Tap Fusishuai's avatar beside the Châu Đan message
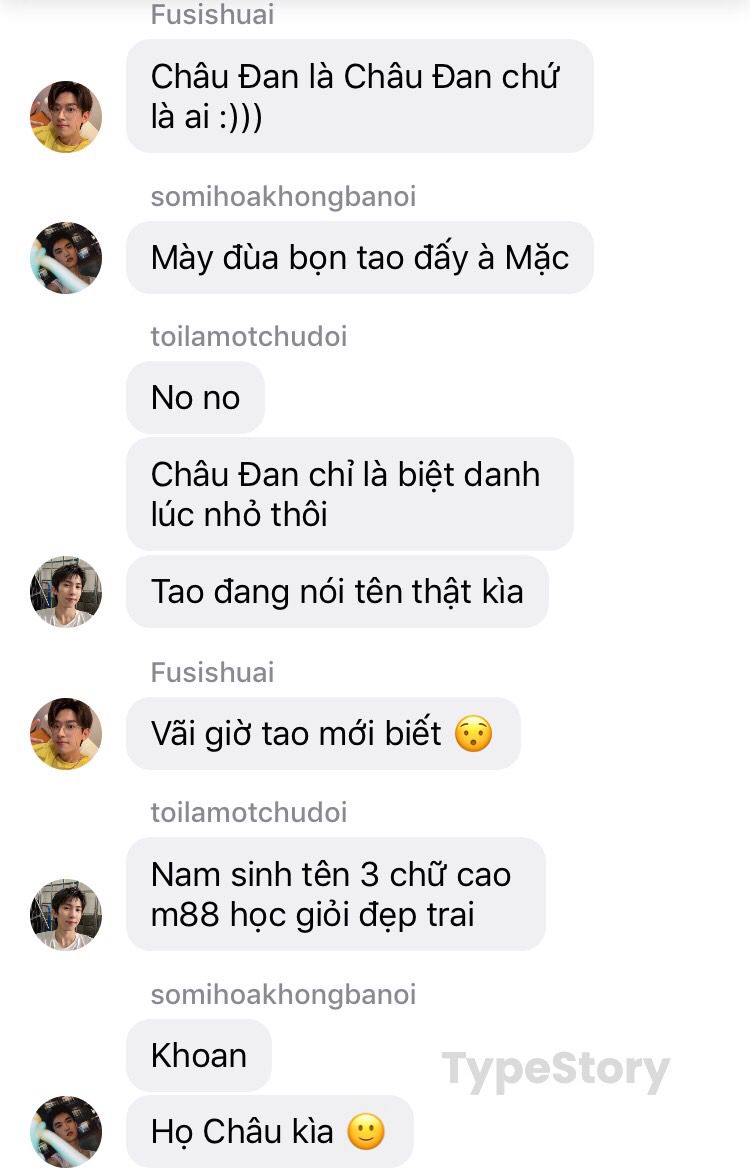This screenshot has height=1171, width=750. [66, 117]
